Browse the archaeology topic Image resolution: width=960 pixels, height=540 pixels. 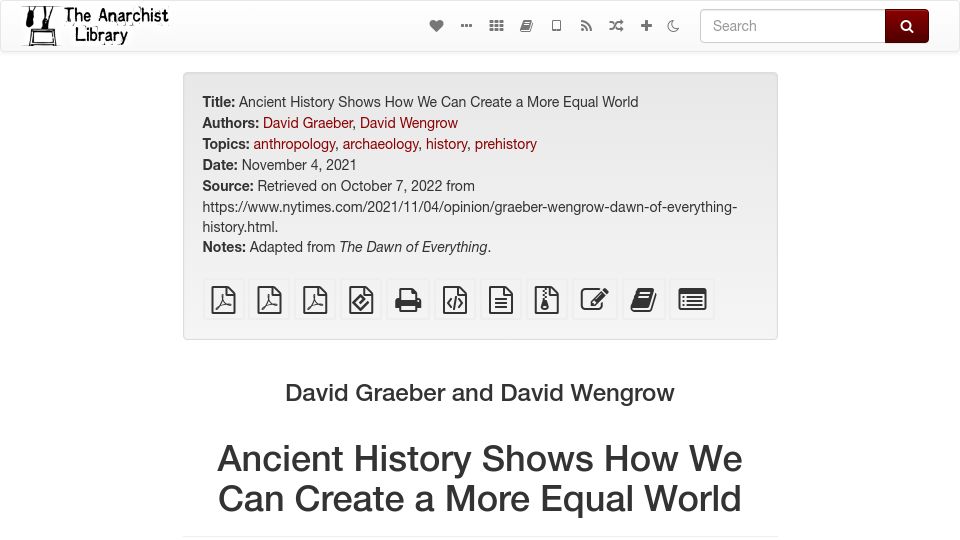click(380, 144)
